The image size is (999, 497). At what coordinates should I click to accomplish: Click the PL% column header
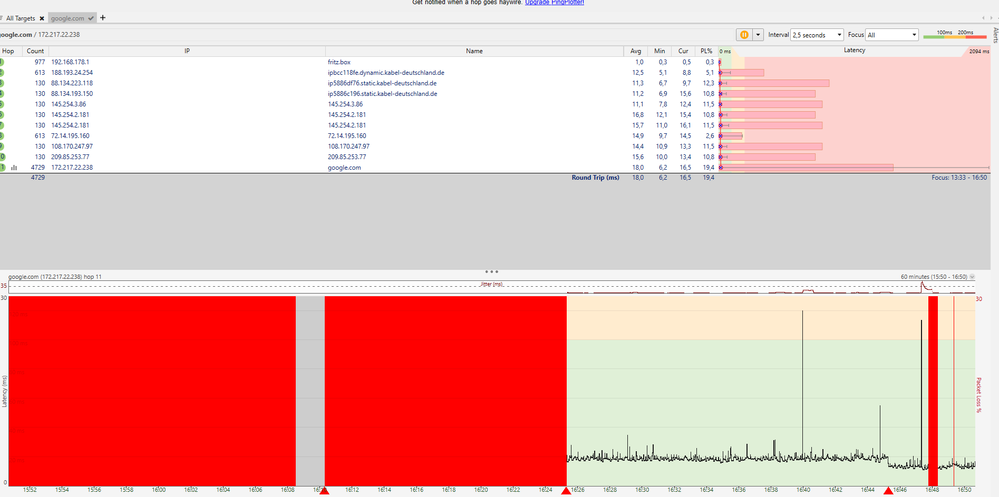click(x=706, y=51)
